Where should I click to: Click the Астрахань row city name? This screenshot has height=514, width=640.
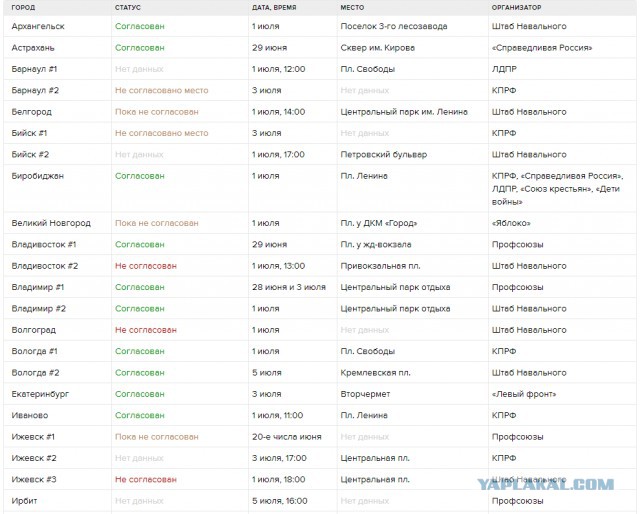[x=35, y=48]
